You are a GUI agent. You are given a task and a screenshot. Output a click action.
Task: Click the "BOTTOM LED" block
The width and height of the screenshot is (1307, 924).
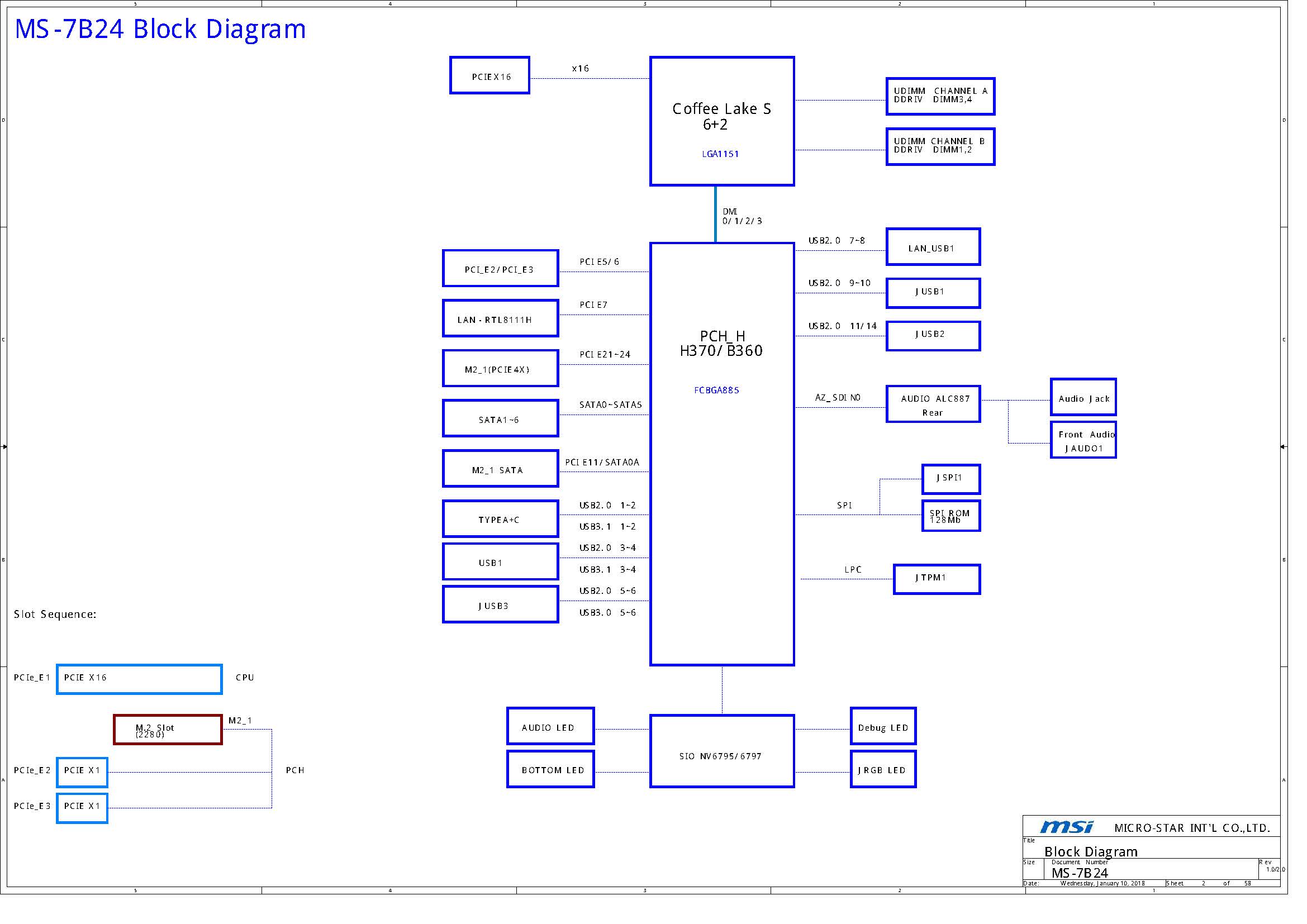pyautogui.click(x=550, y=769)
